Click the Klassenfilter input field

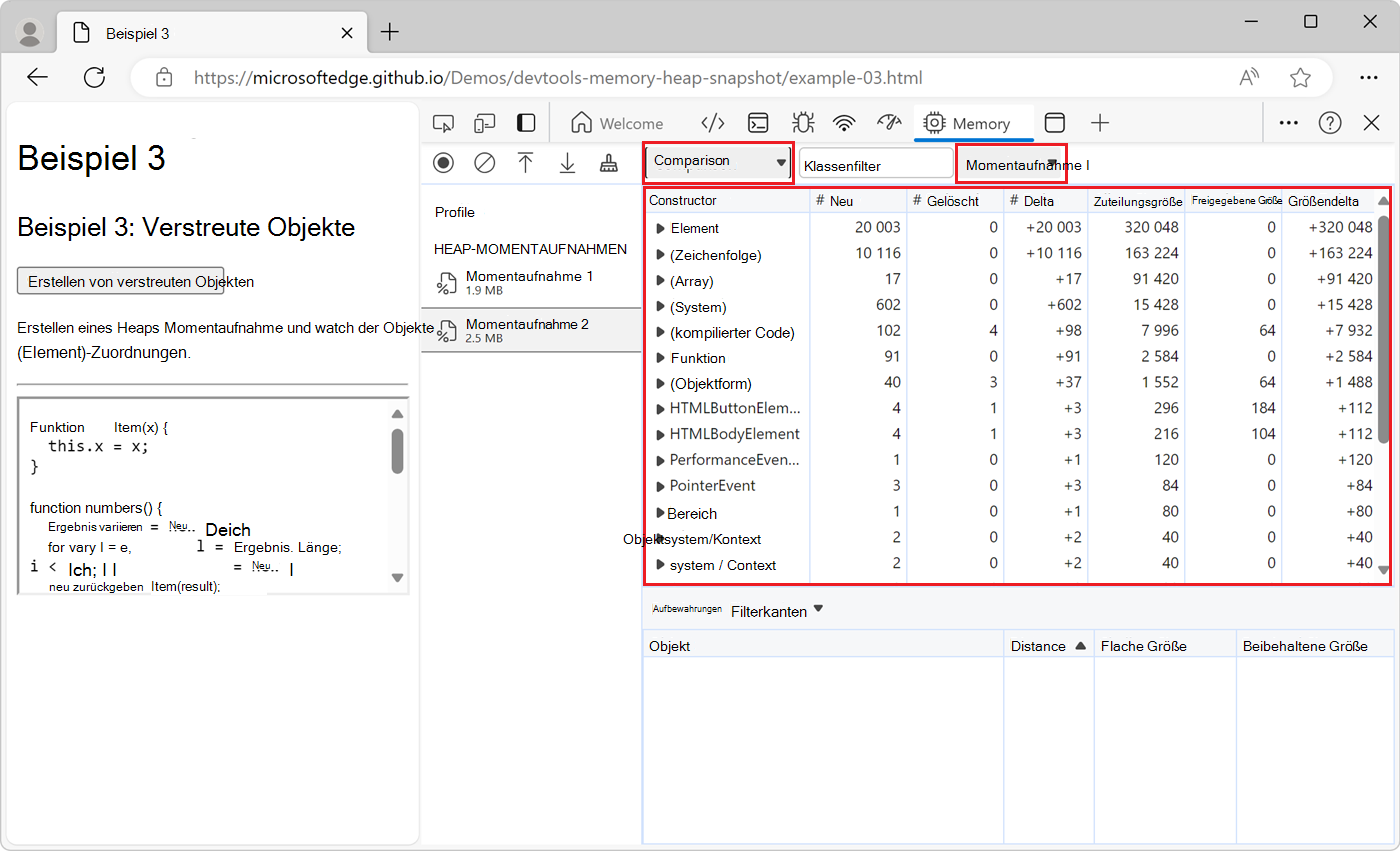pos(875,164)
